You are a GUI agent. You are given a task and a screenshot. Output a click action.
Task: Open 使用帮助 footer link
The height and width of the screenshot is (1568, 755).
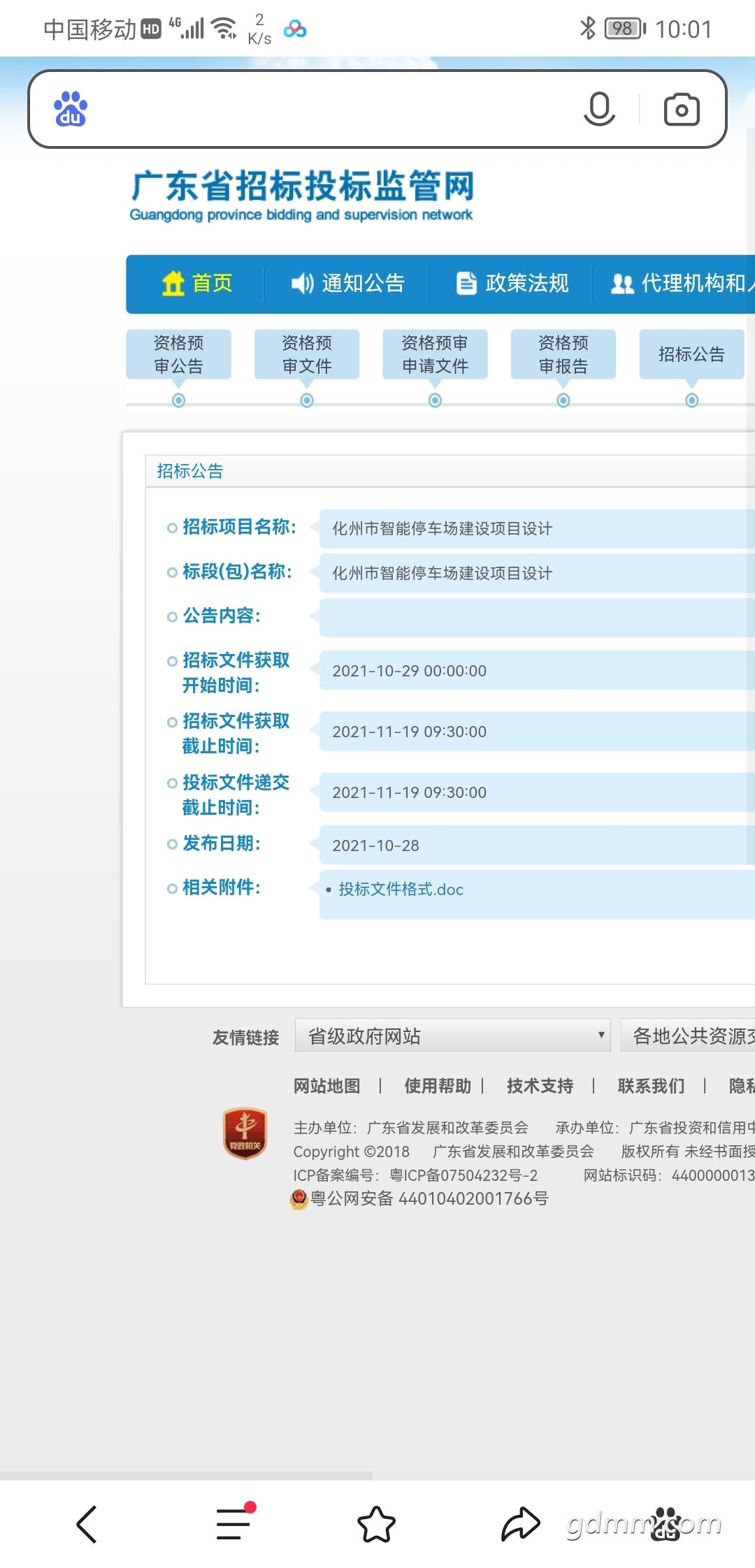pos(438,1086)
